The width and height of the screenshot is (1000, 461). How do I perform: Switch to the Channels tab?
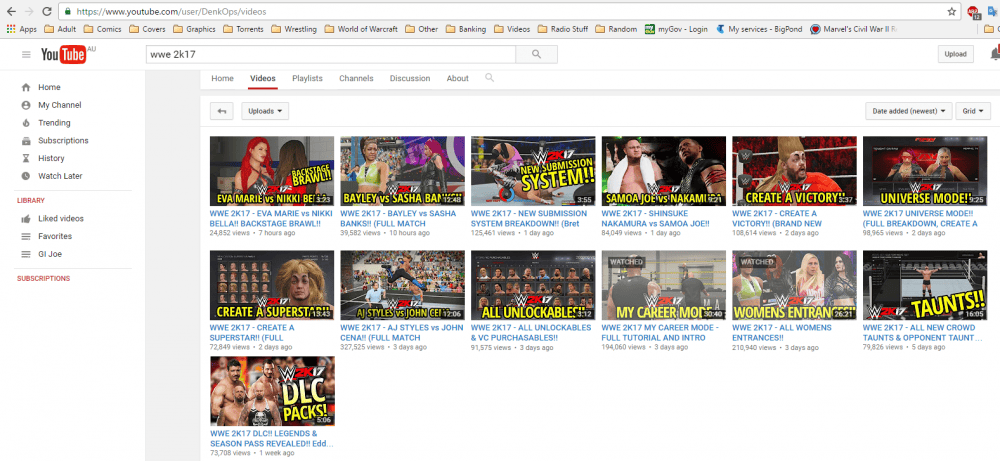pos(356,78)
